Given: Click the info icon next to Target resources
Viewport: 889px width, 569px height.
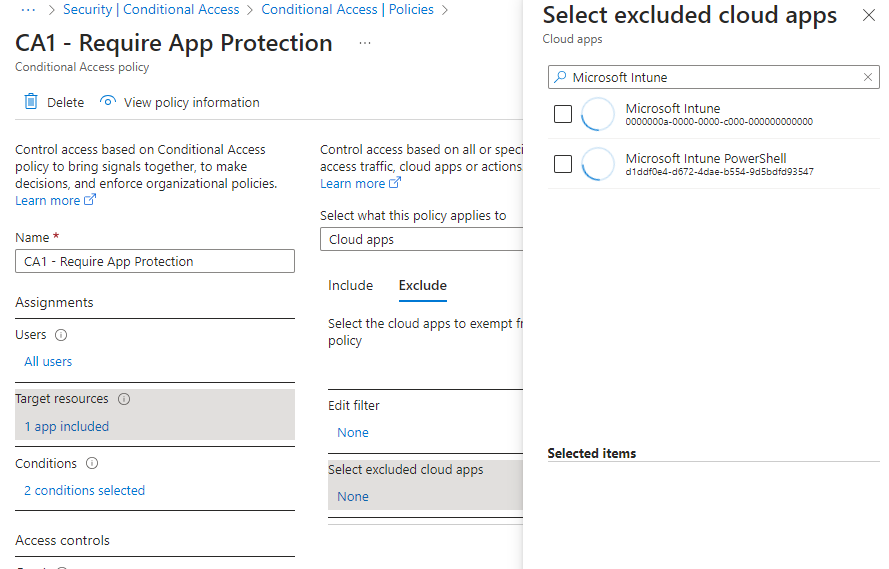Looking at the screenshot, I should [x=124, y=399].
